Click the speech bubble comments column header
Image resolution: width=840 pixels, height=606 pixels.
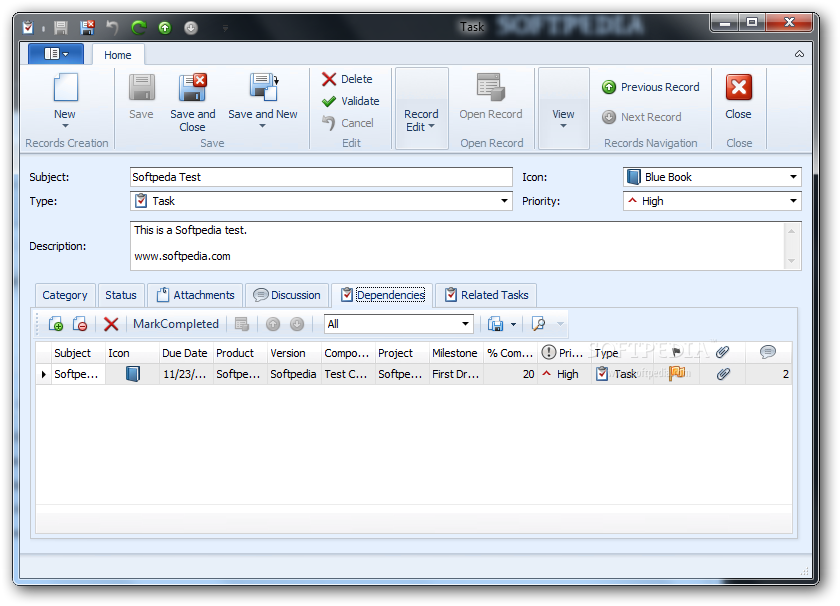(768, 353)
